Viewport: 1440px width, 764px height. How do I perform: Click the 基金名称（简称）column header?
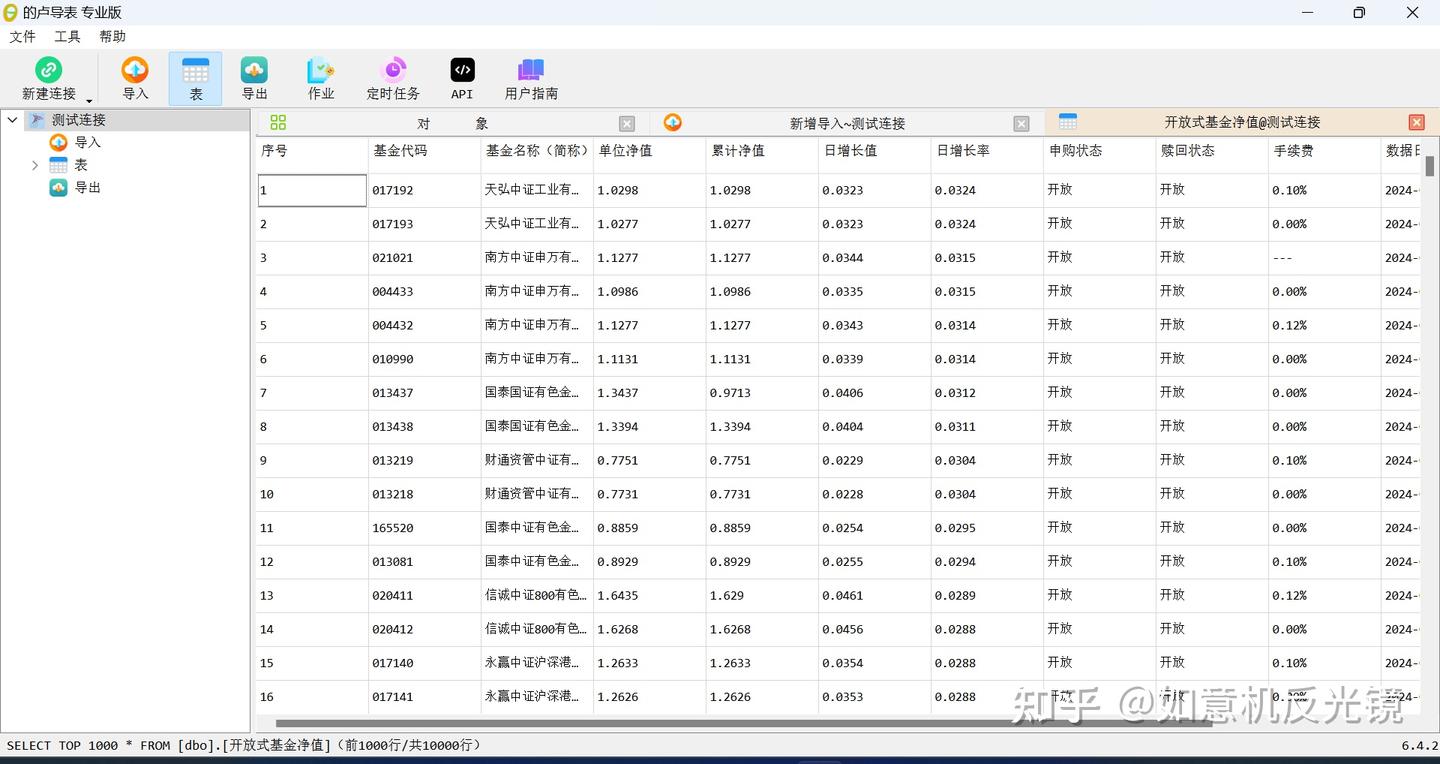tap(537, 150)
